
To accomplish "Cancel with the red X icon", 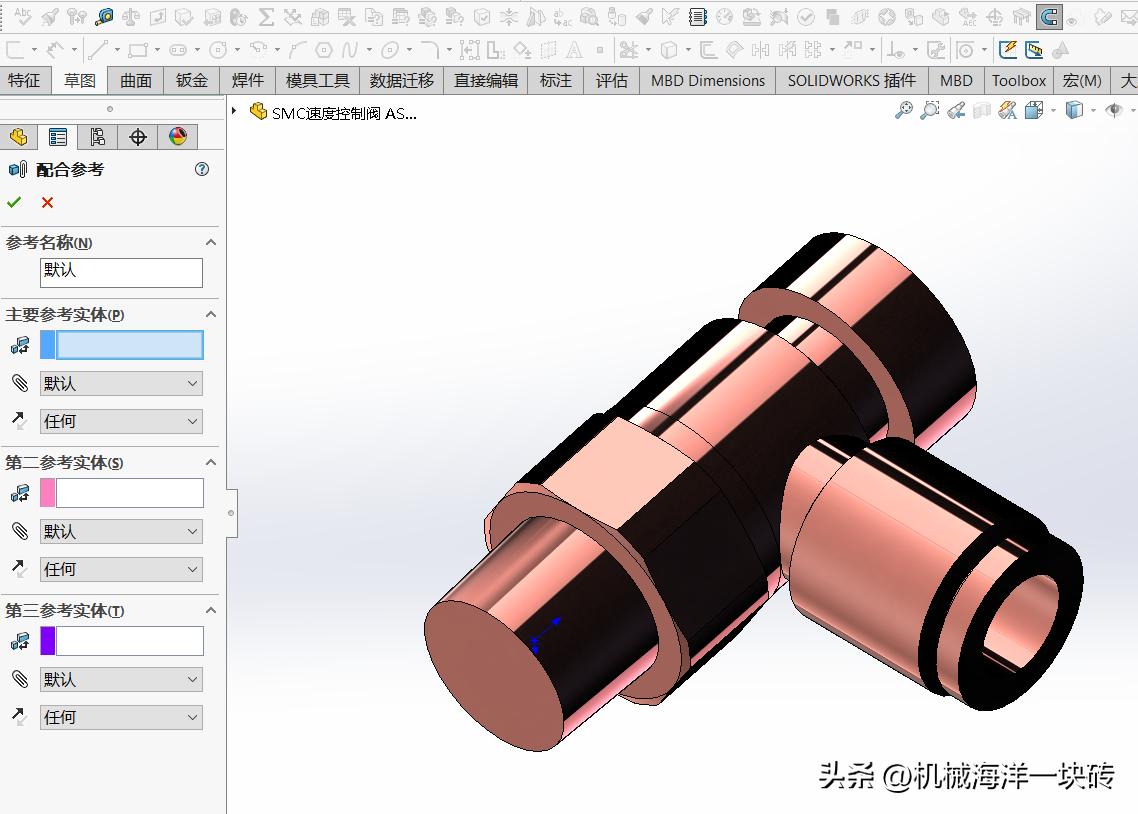I will (x=47, y=203).
